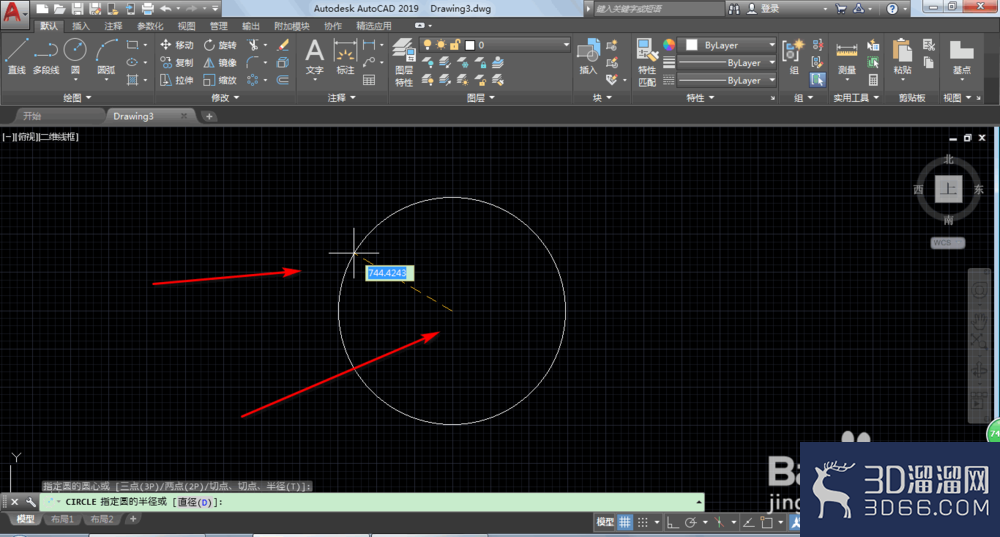
Task: Switch to the 输出 (Output) ribbon tab
Action: tap(251, 26)
